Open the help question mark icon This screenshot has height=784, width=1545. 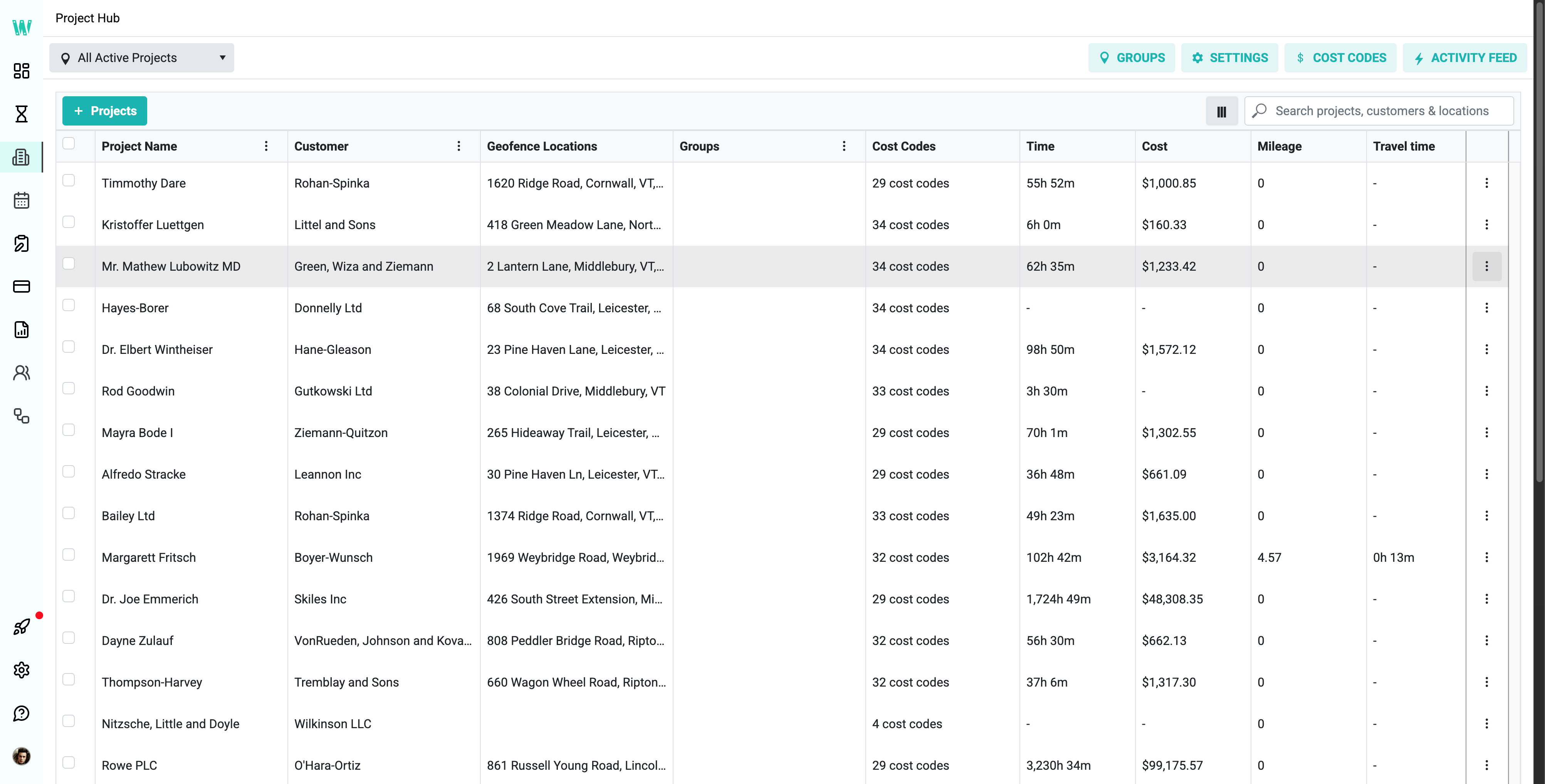(x=22, y=713)
